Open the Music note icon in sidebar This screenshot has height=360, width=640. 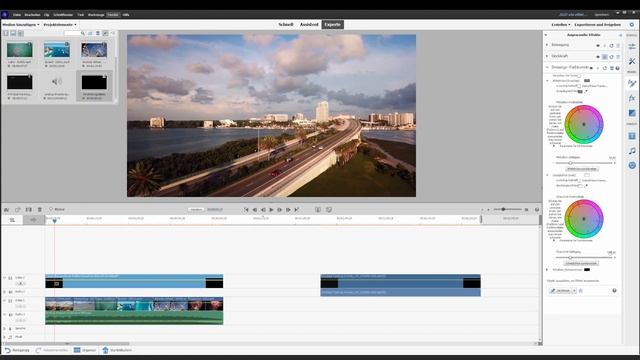[632, 151]
